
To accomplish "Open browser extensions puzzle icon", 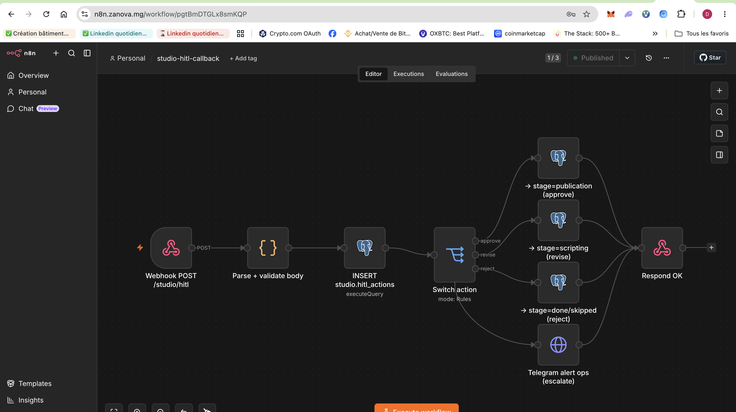I will (681, 14).
